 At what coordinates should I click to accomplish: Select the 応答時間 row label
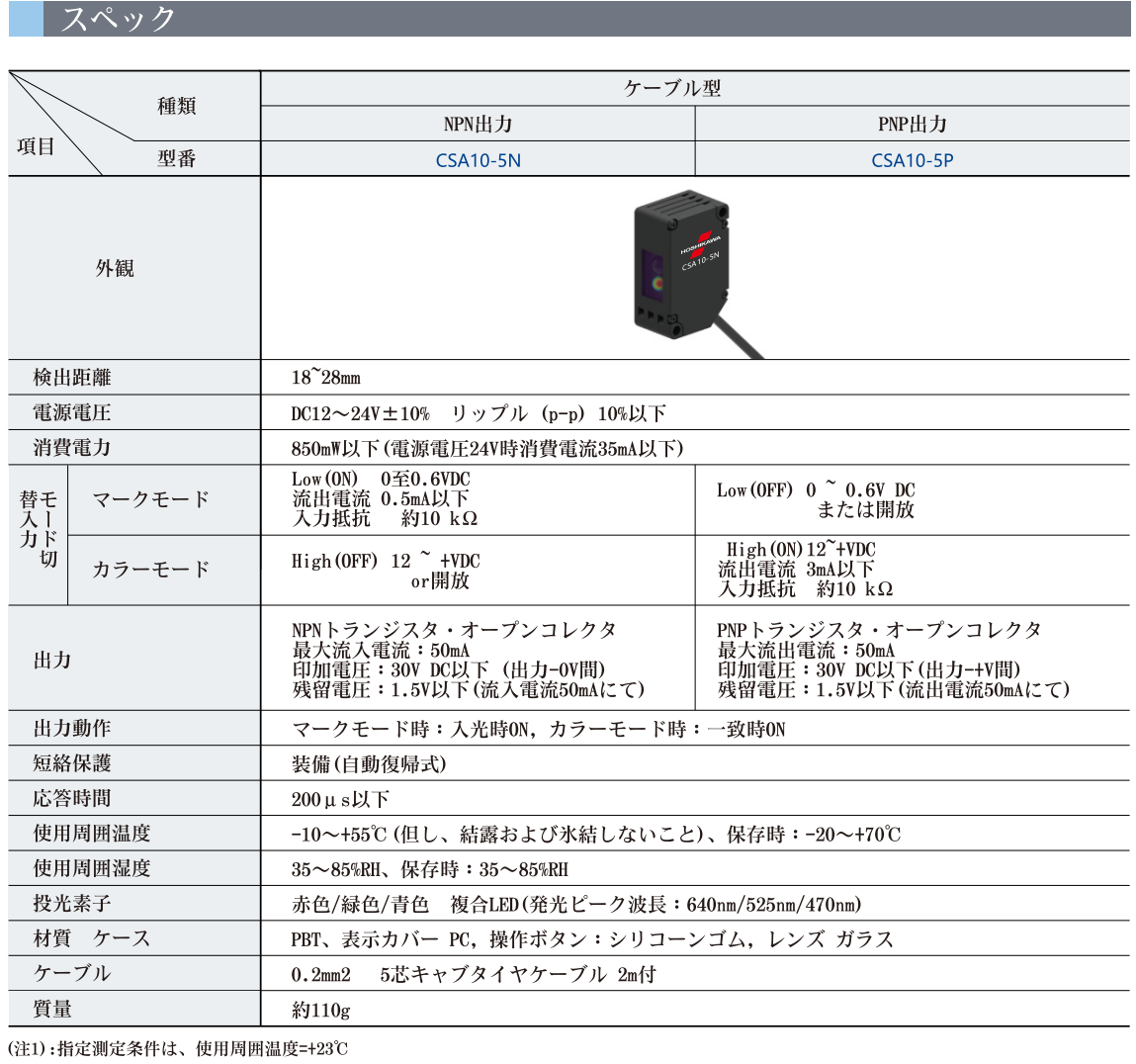(72, 799)
